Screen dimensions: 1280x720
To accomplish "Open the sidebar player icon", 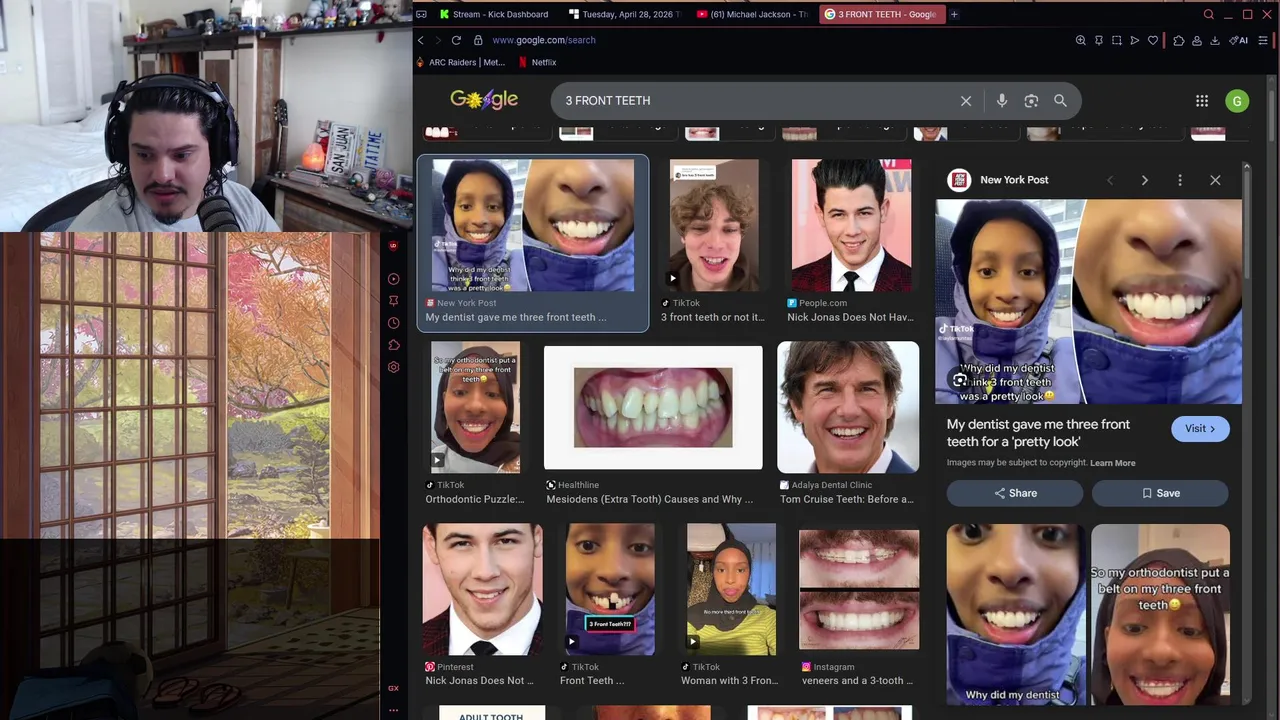I will click(x=393, y=279).
